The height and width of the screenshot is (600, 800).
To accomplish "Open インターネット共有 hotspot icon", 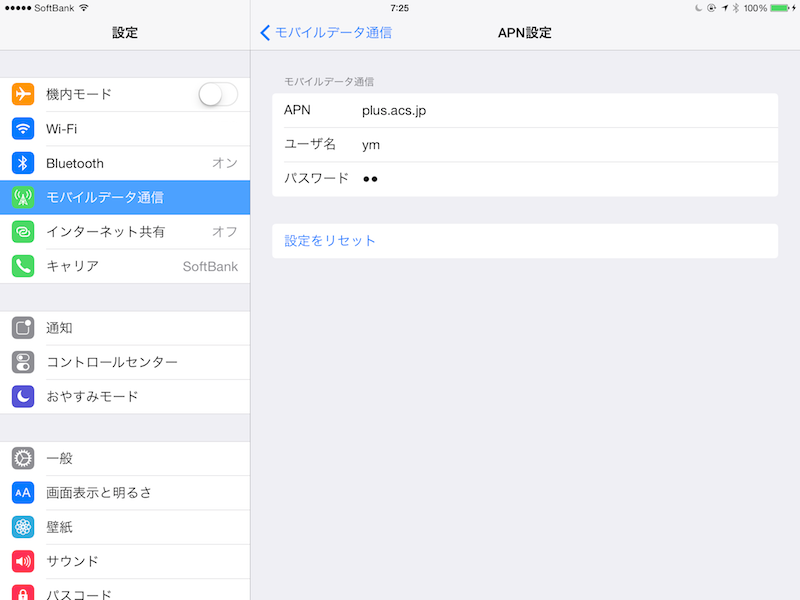I will pyautogui.click(x=23, y=232).
